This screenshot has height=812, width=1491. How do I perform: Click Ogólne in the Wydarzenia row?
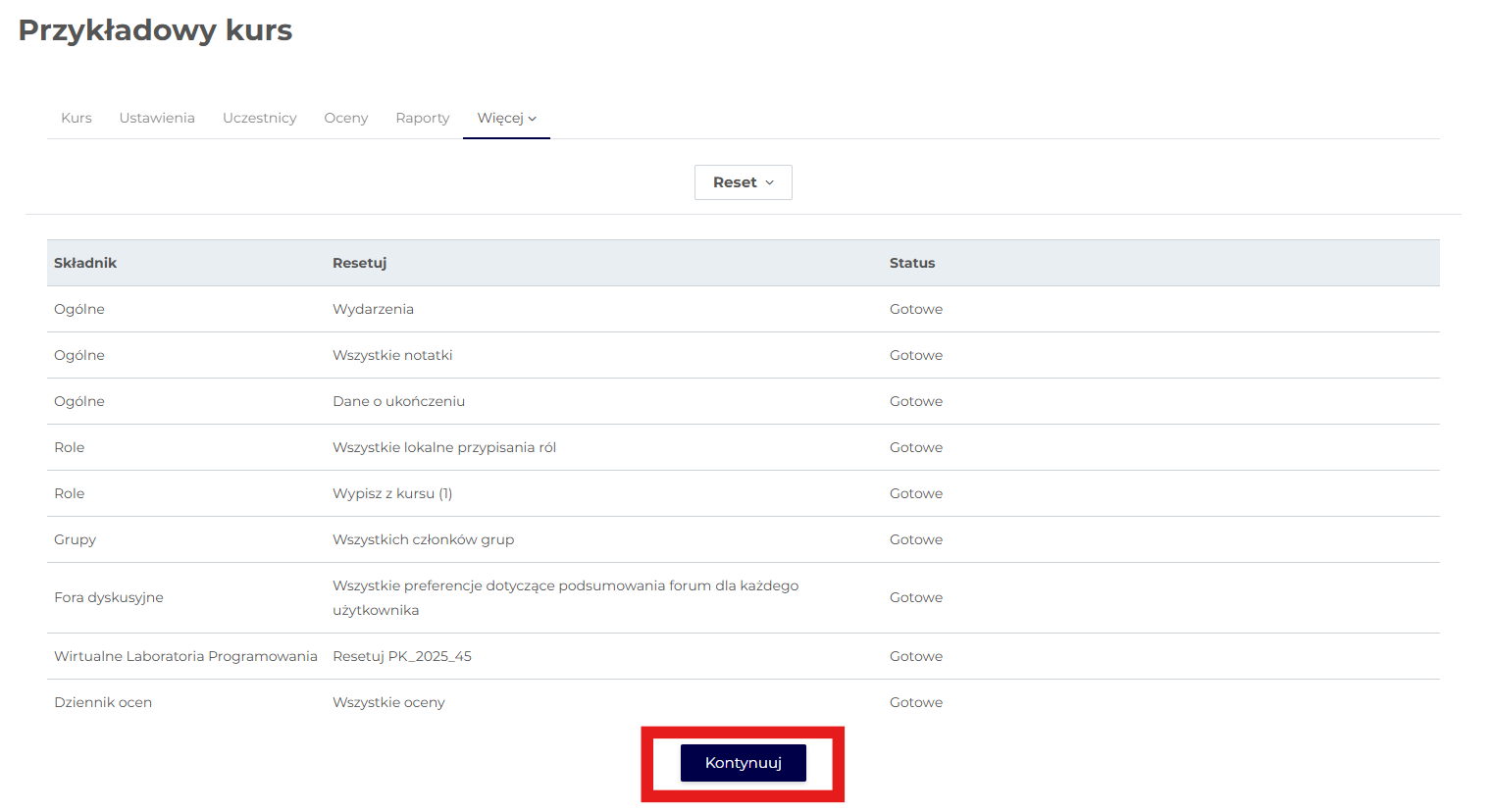tap(79, 309)
